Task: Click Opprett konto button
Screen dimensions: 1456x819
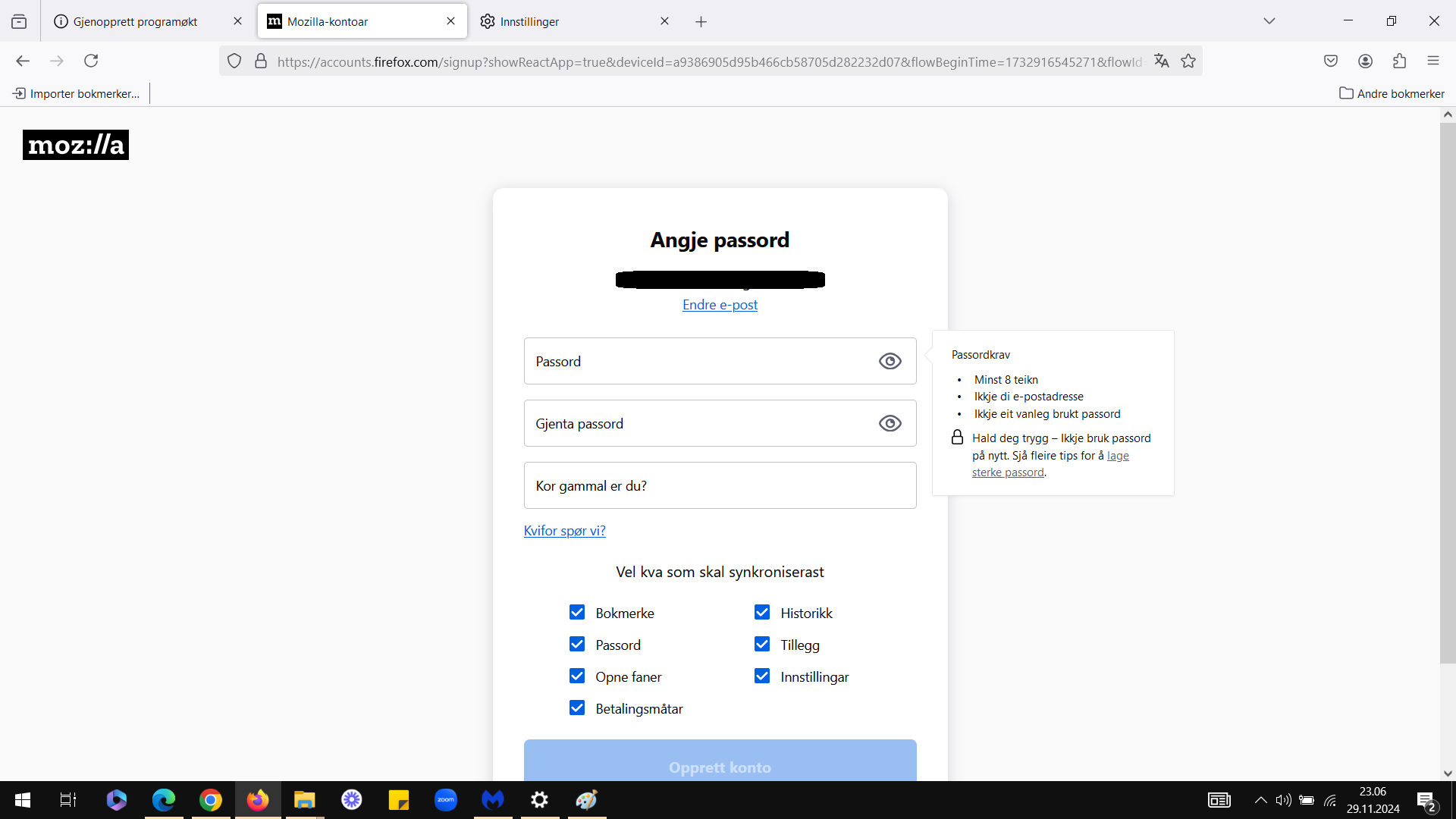Action: pos(720,761)
